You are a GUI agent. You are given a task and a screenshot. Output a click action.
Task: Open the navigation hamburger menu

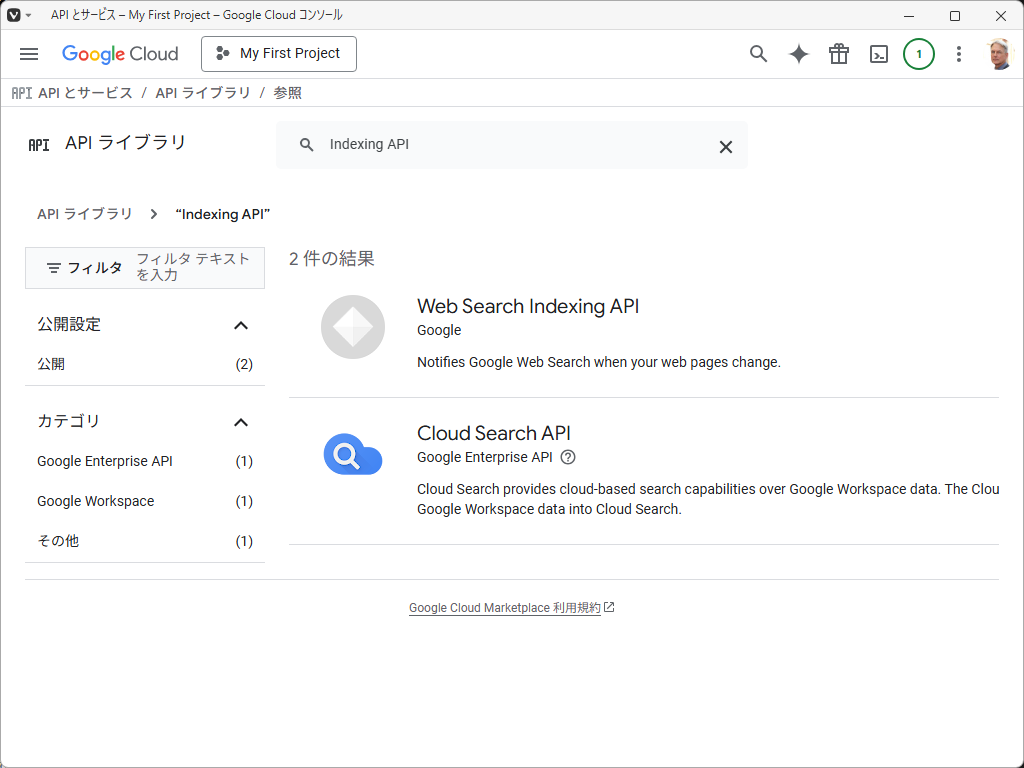pyautogui.click(x=28, y=54)
